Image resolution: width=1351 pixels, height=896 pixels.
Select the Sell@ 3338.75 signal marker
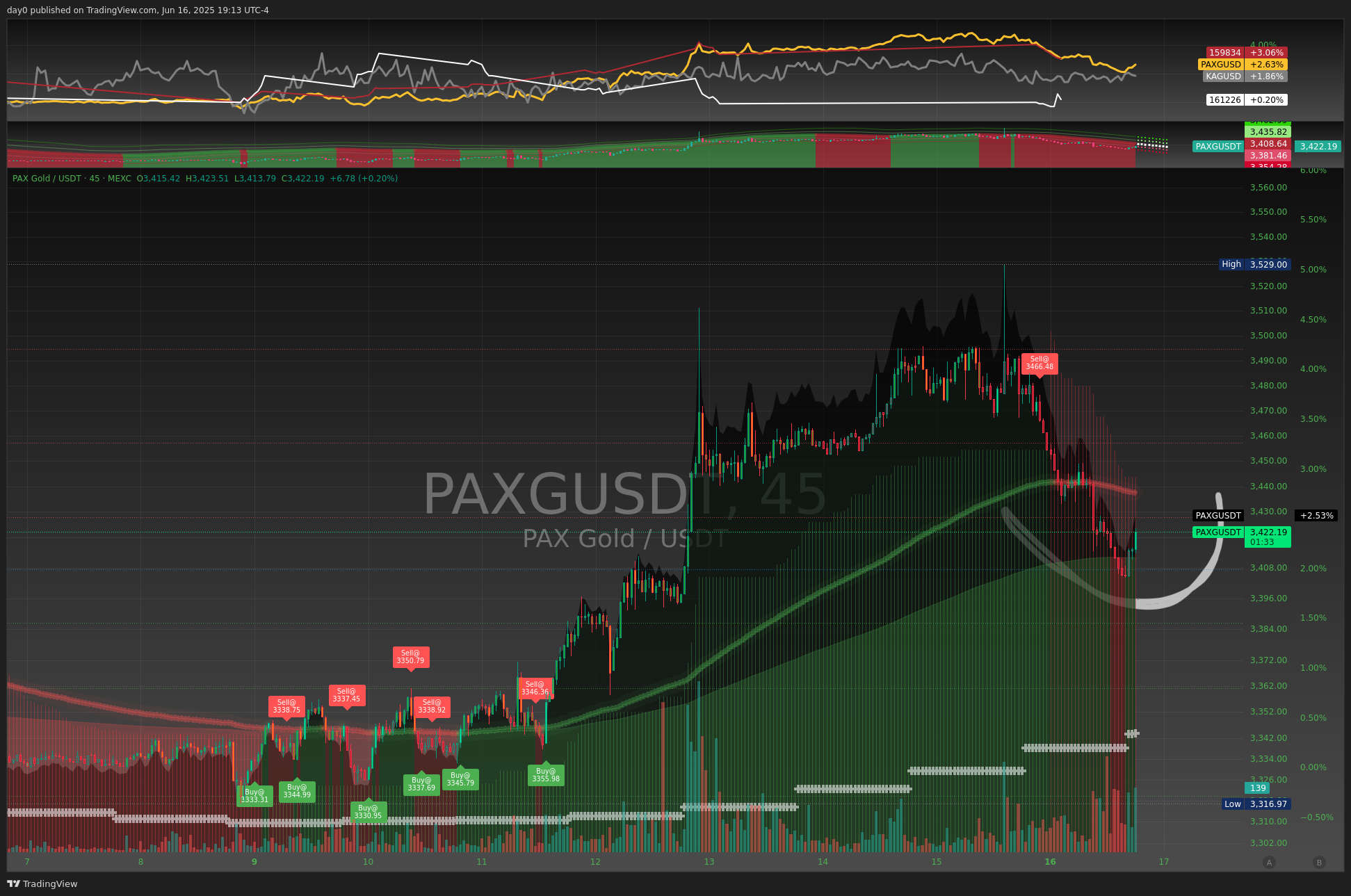click(x=286, y=706)
